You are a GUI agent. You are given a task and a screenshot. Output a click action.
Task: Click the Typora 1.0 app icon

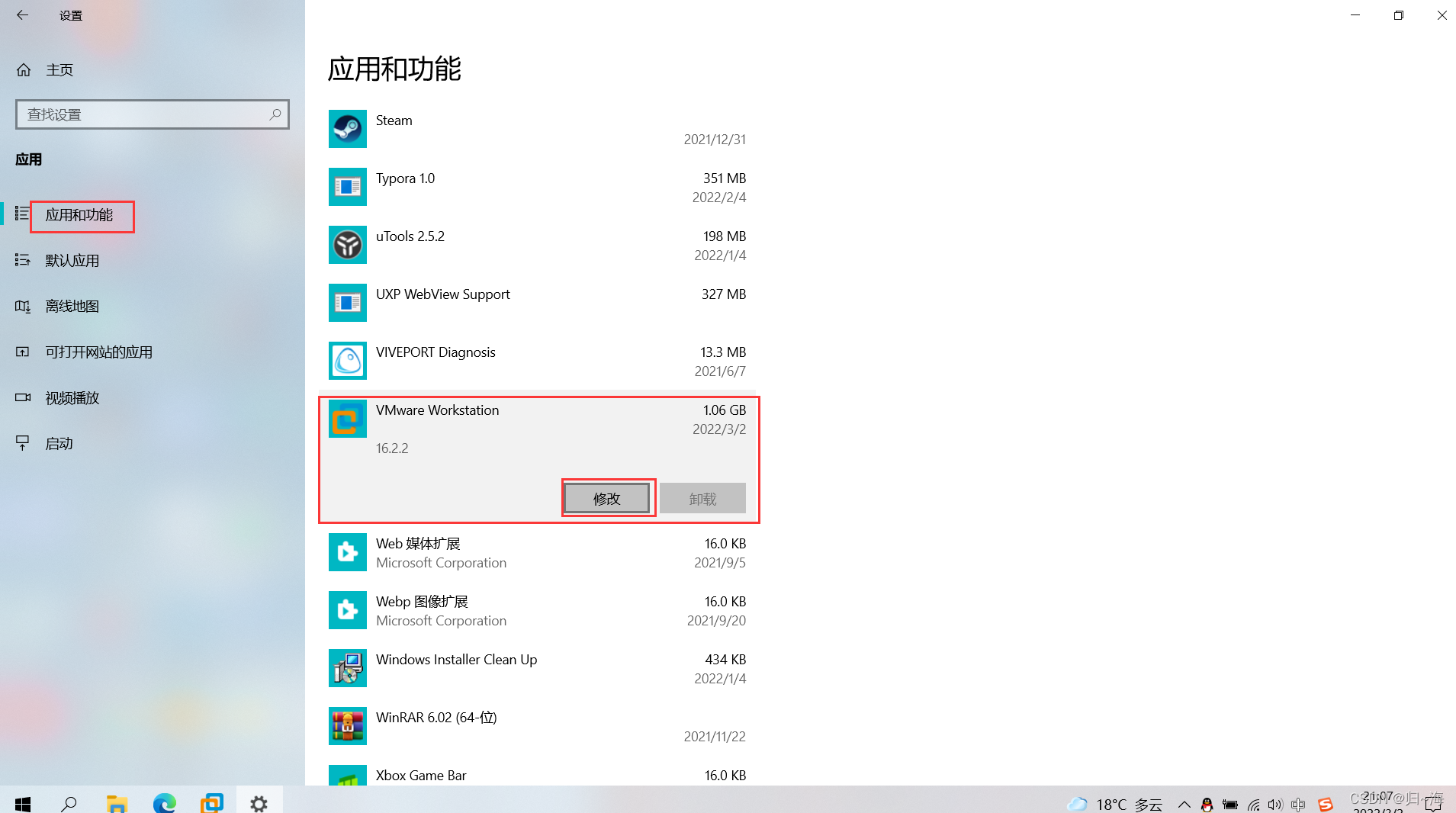click(x=348, y=187)
